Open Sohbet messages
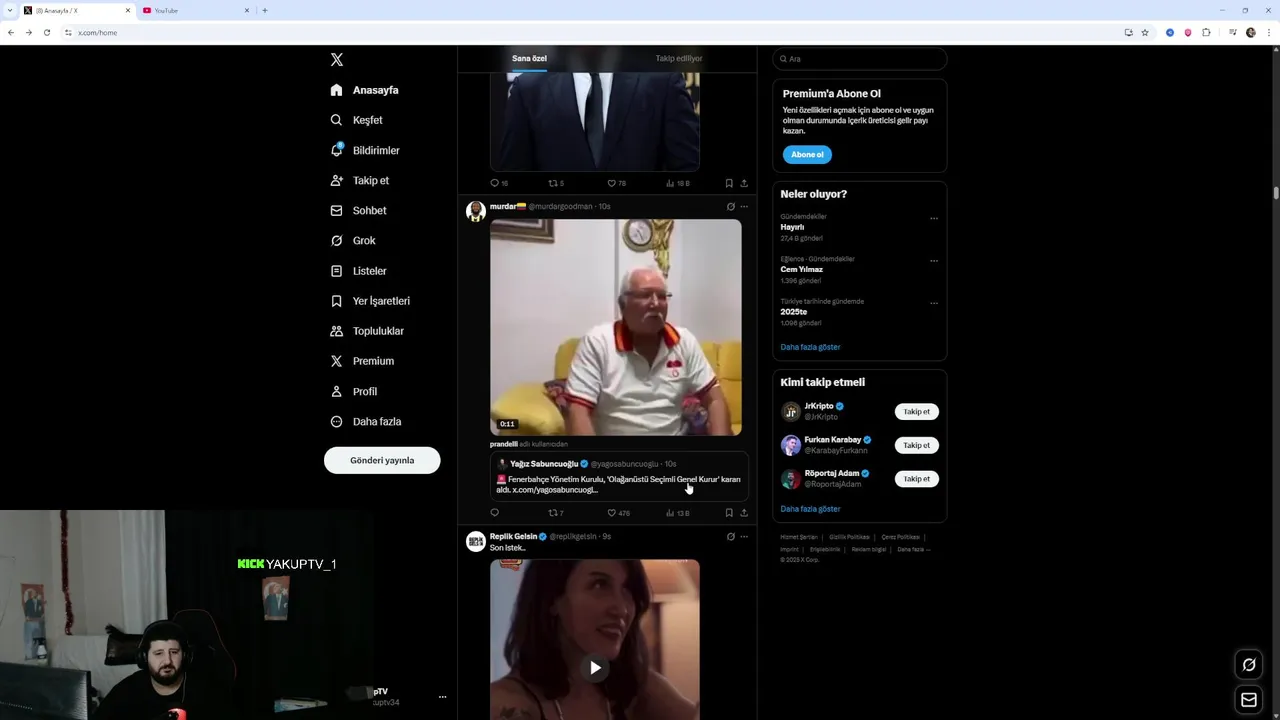1280x720 pixels. click(358, 211)
